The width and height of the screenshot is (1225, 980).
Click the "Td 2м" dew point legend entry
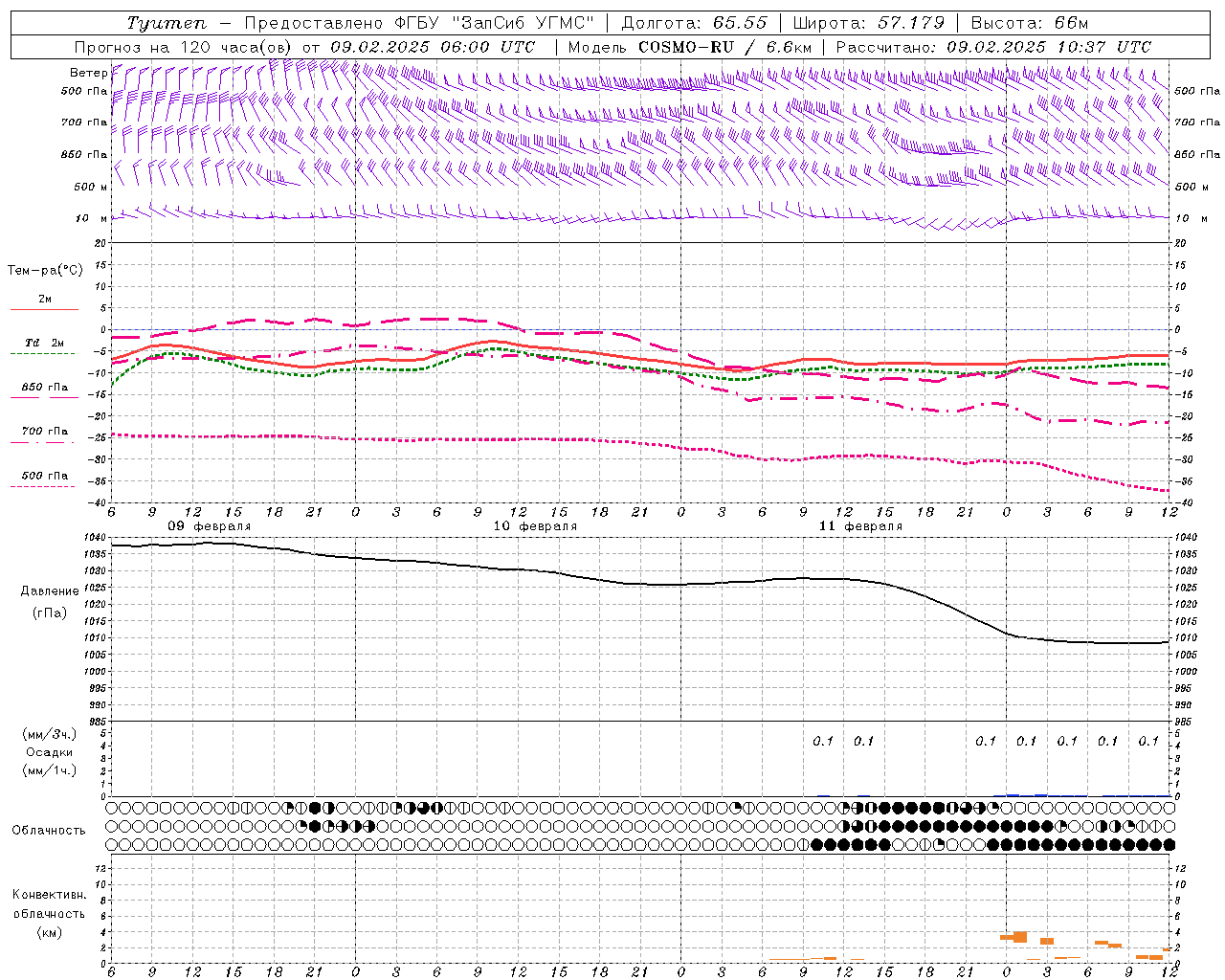pos(45,343)
